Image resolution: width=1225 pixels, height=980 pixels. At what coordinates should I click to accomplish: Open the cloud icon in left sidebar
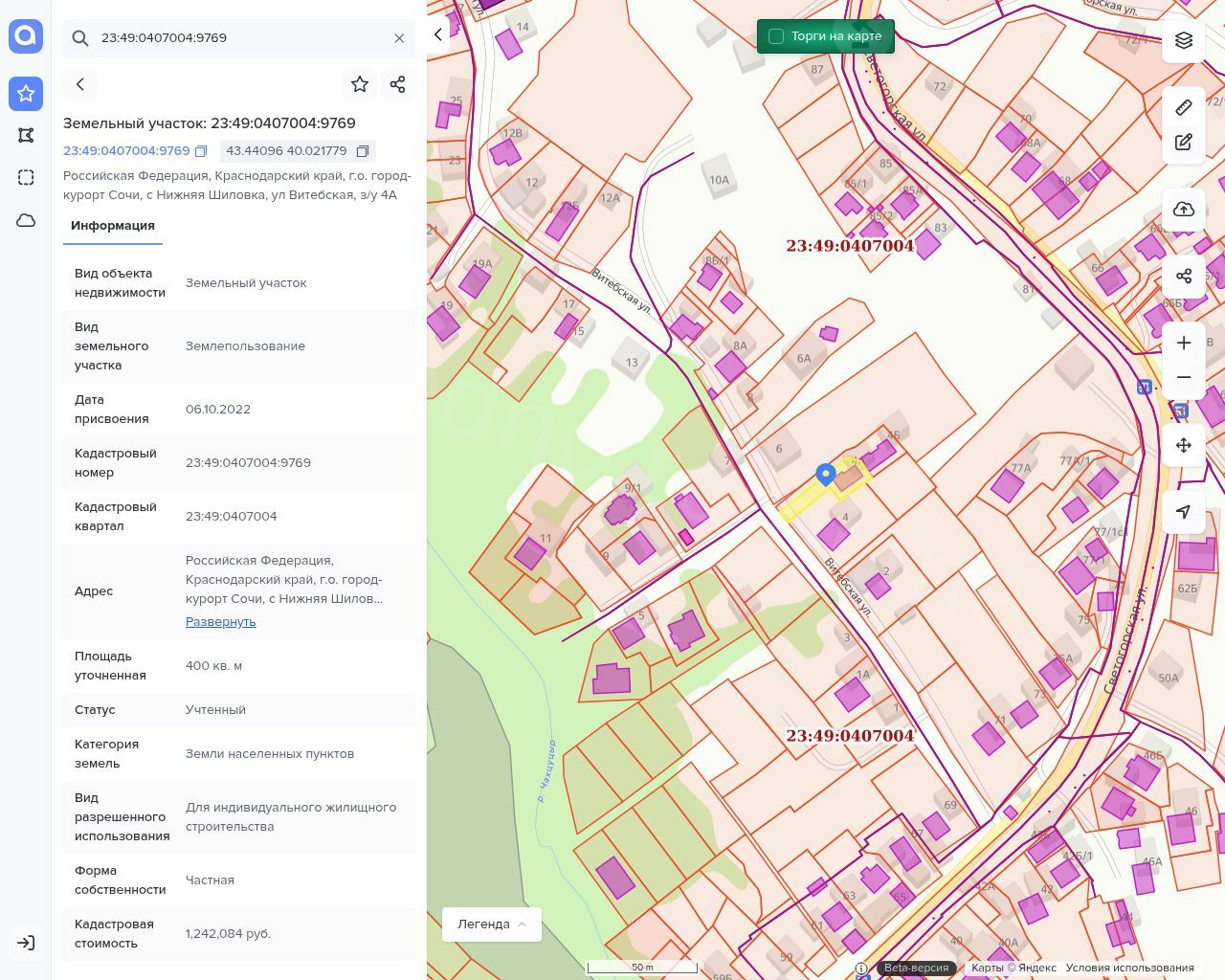coord(26,220)
